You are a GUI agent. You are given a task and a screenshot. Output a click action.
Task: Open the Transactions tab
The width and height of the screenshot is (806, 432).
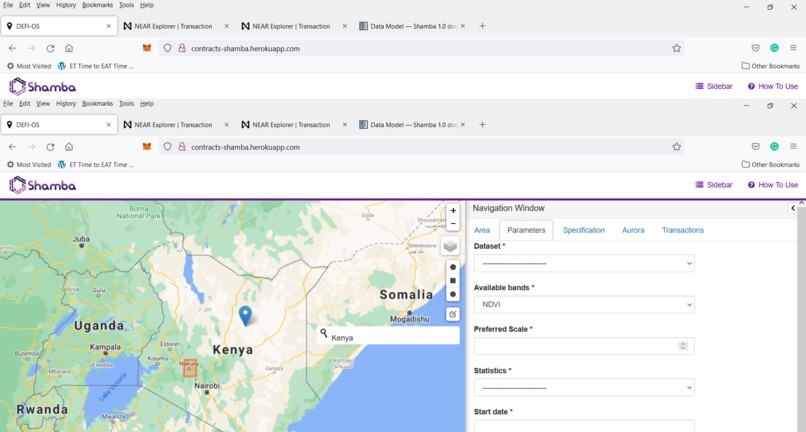(x=683, y=230)
